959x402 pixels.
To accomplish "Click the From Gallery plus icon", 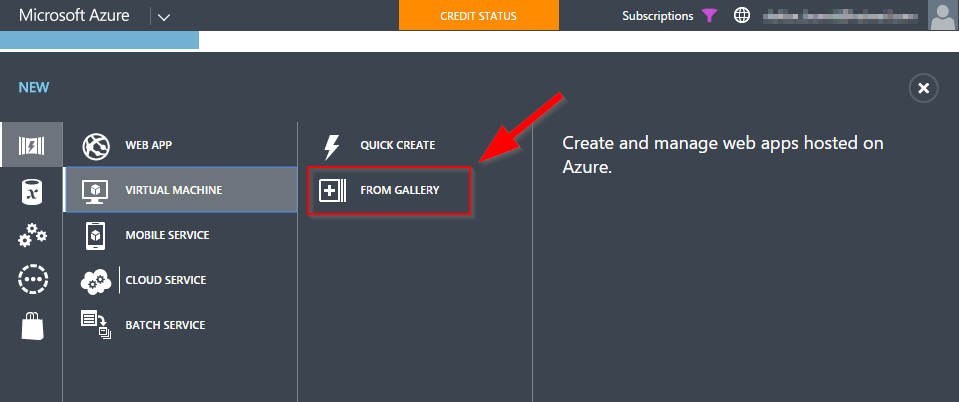I will pyautogui.click(x=333, y=190).
